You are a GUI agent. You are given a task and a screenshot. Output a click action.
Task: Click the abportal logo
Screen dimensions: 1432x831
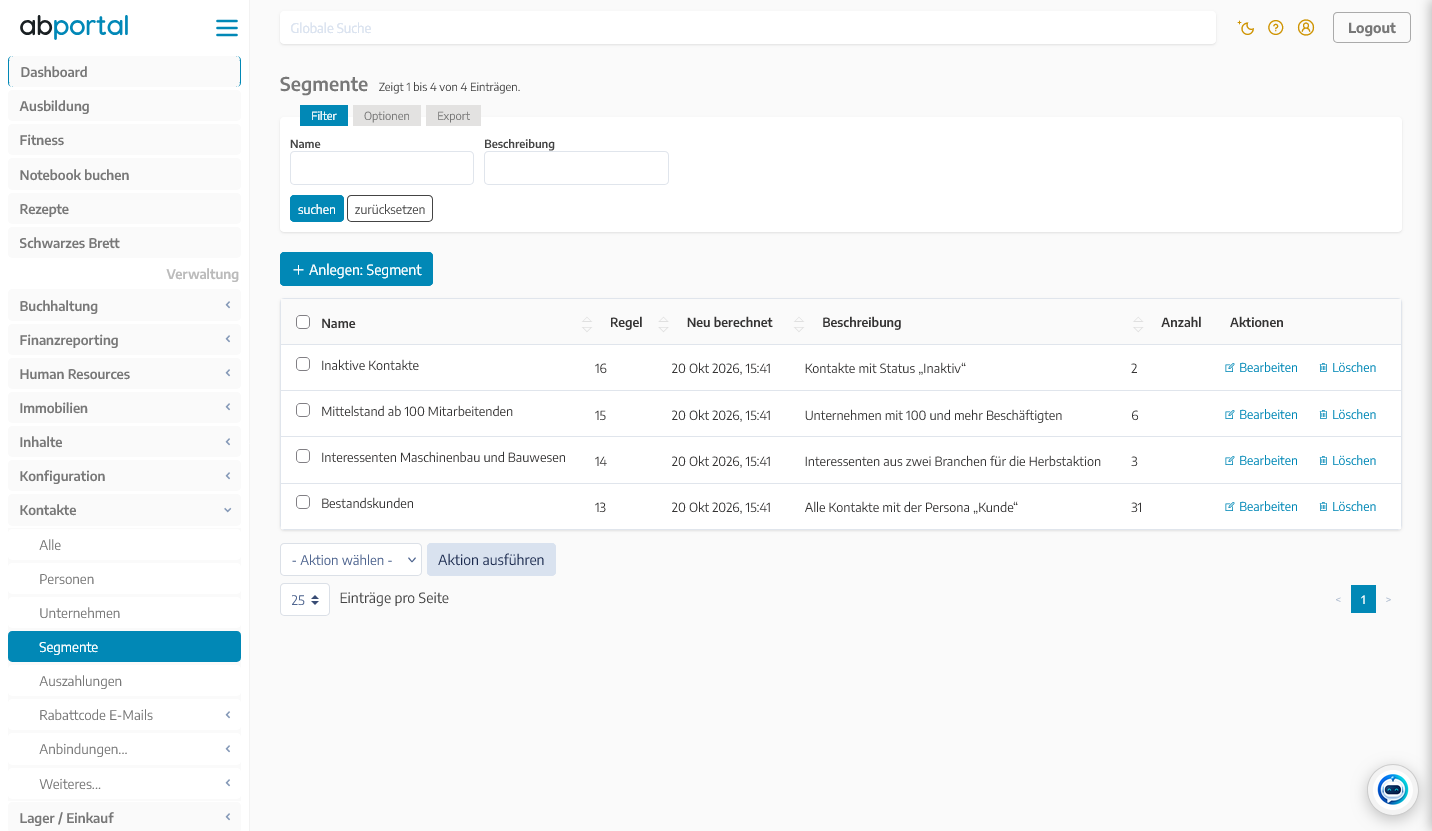pos(74,27)
